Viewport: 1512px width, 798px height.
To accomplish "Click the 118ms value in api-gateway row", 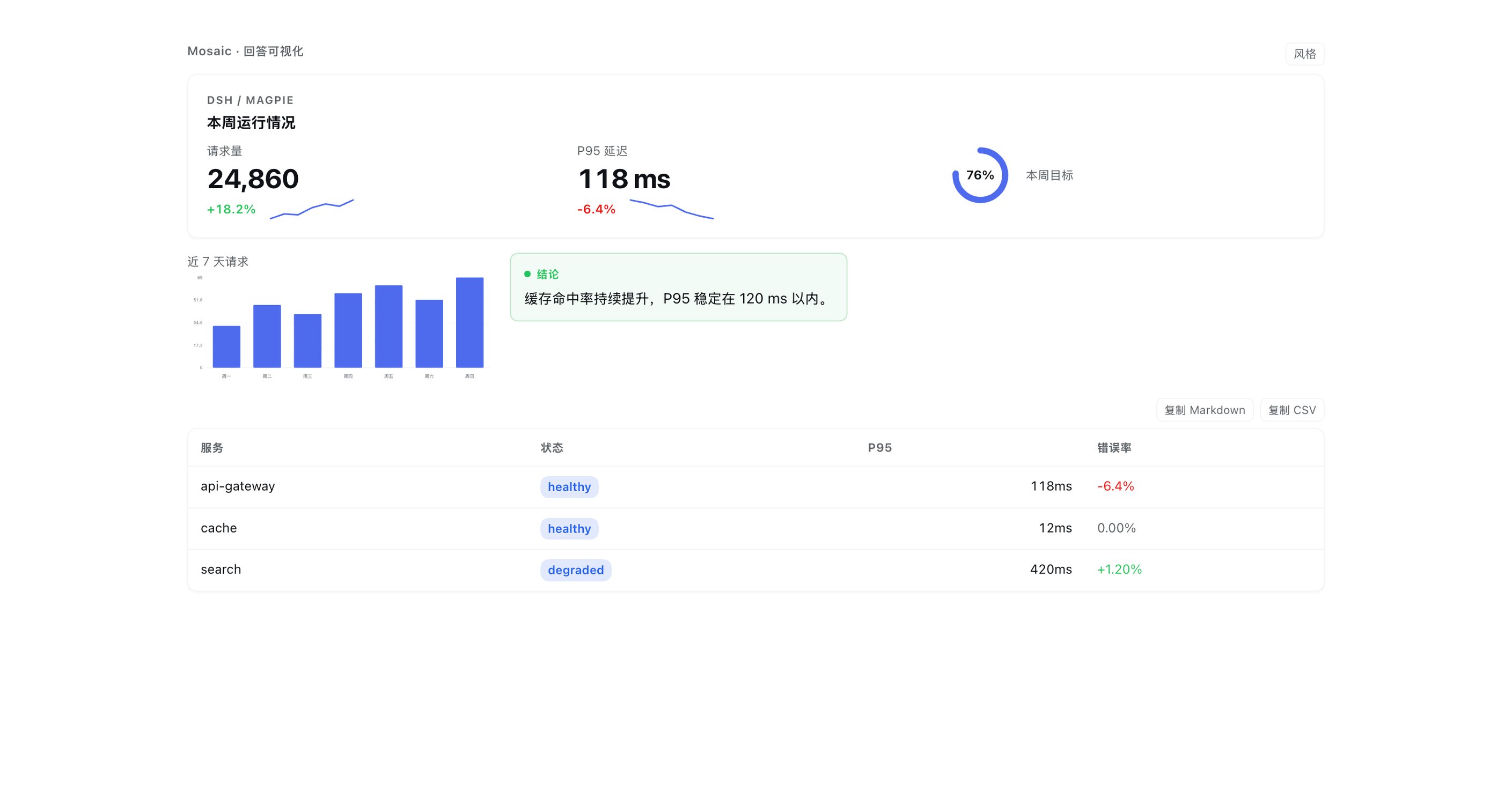I will pyautogui.click(x=1051, y=486).
